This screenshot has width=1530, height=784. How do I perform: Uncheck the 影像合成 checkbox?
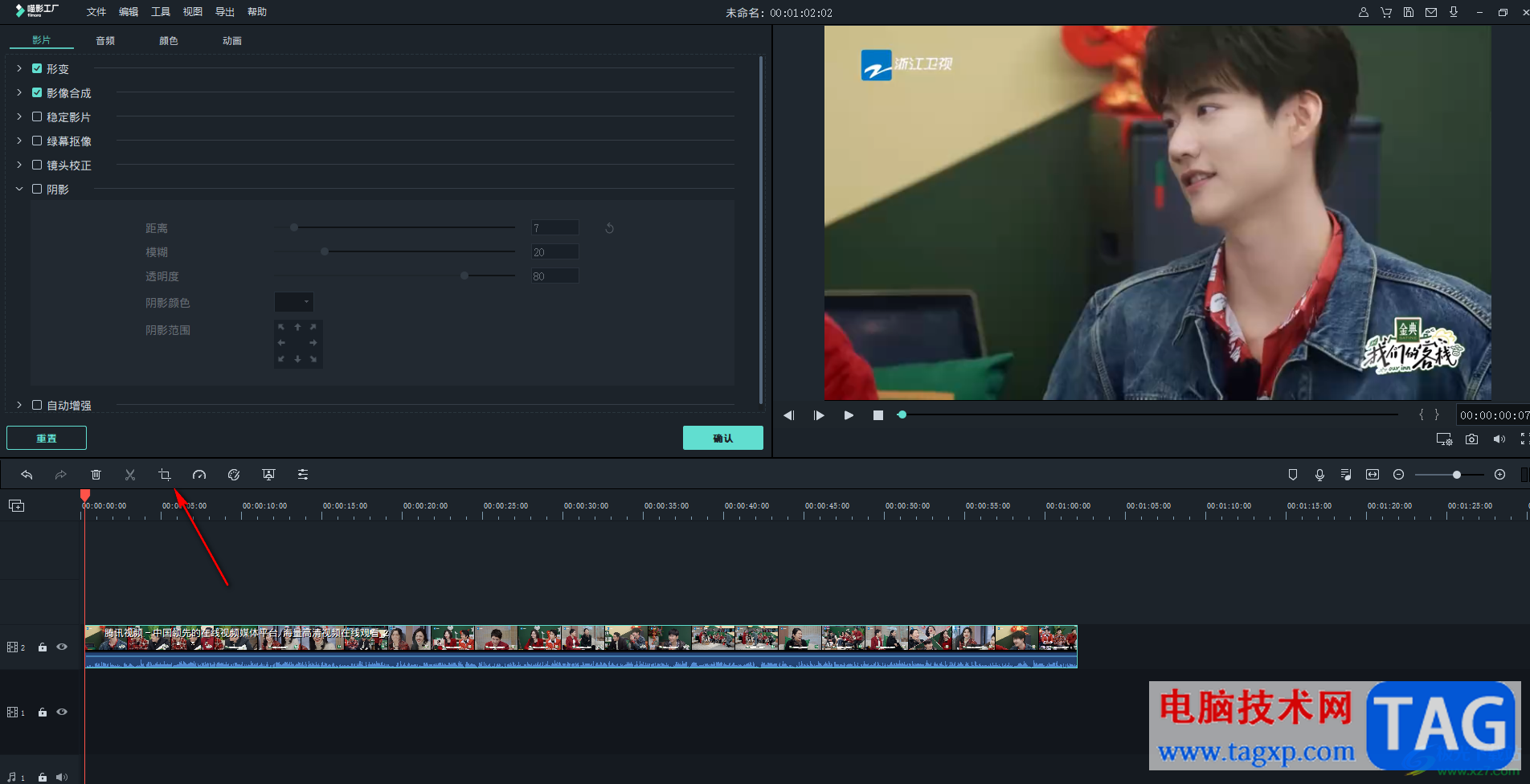coord(37,93)
